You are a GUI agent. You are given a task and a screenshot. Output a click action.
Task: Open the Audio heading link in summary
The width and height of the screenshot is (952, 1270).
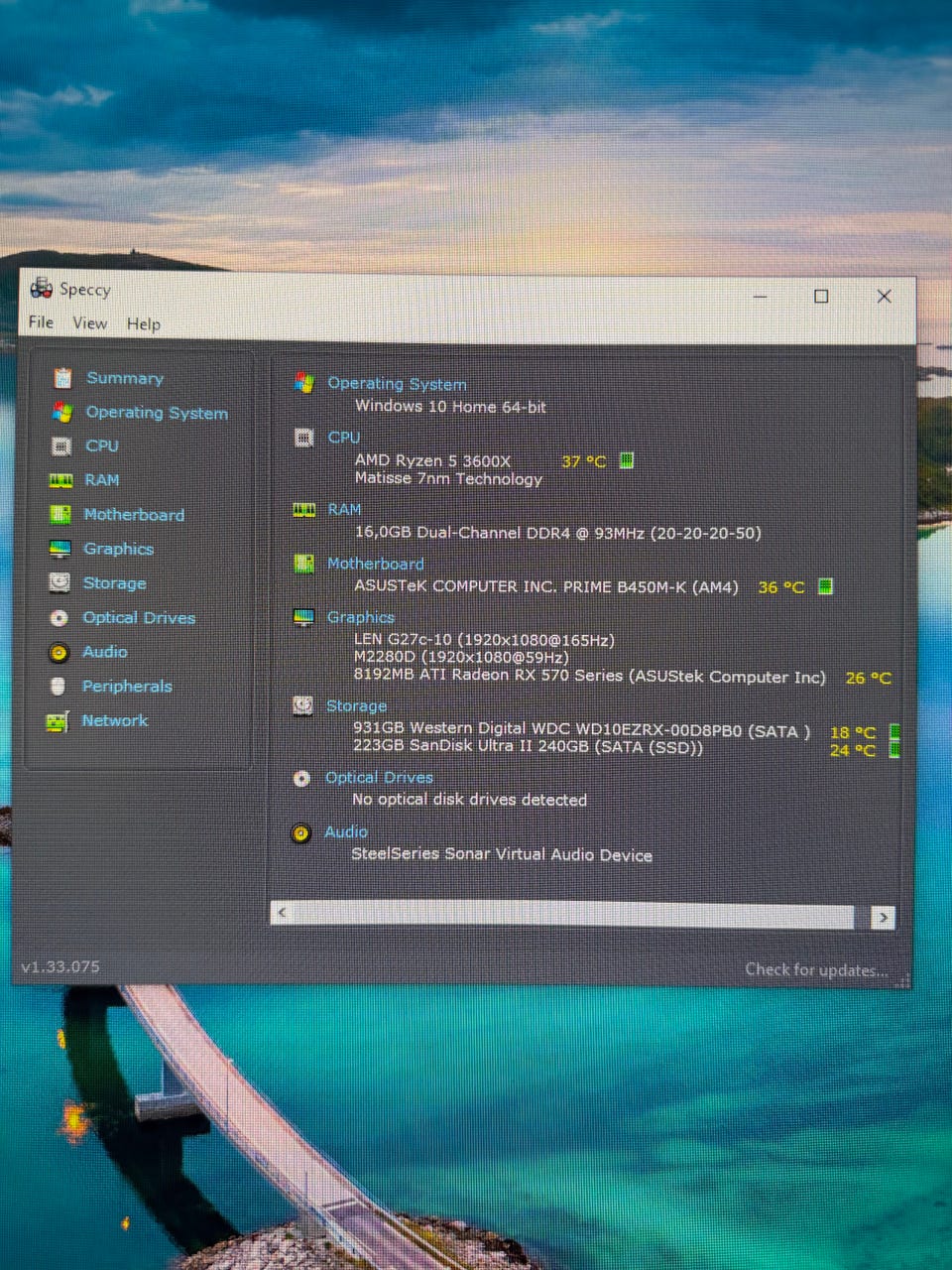(x=346, y=832)
